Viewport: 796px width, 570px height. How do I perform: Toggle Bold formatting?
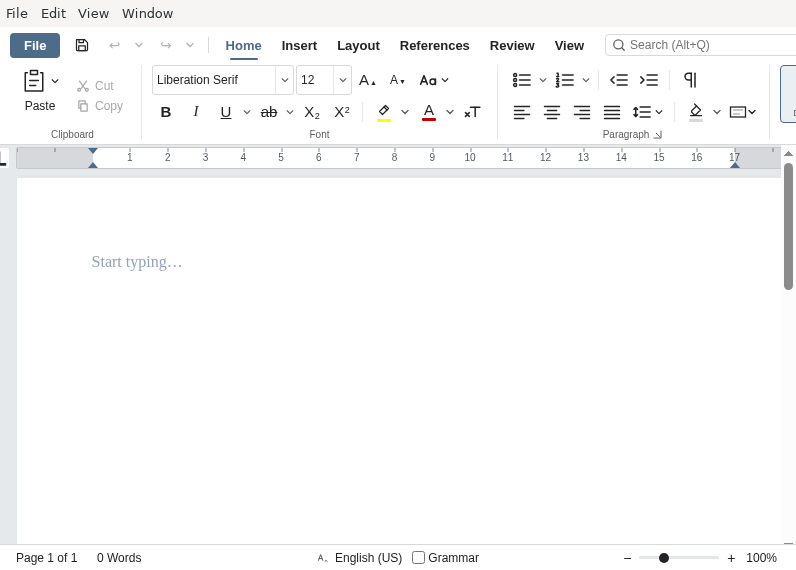pos(165,112)
